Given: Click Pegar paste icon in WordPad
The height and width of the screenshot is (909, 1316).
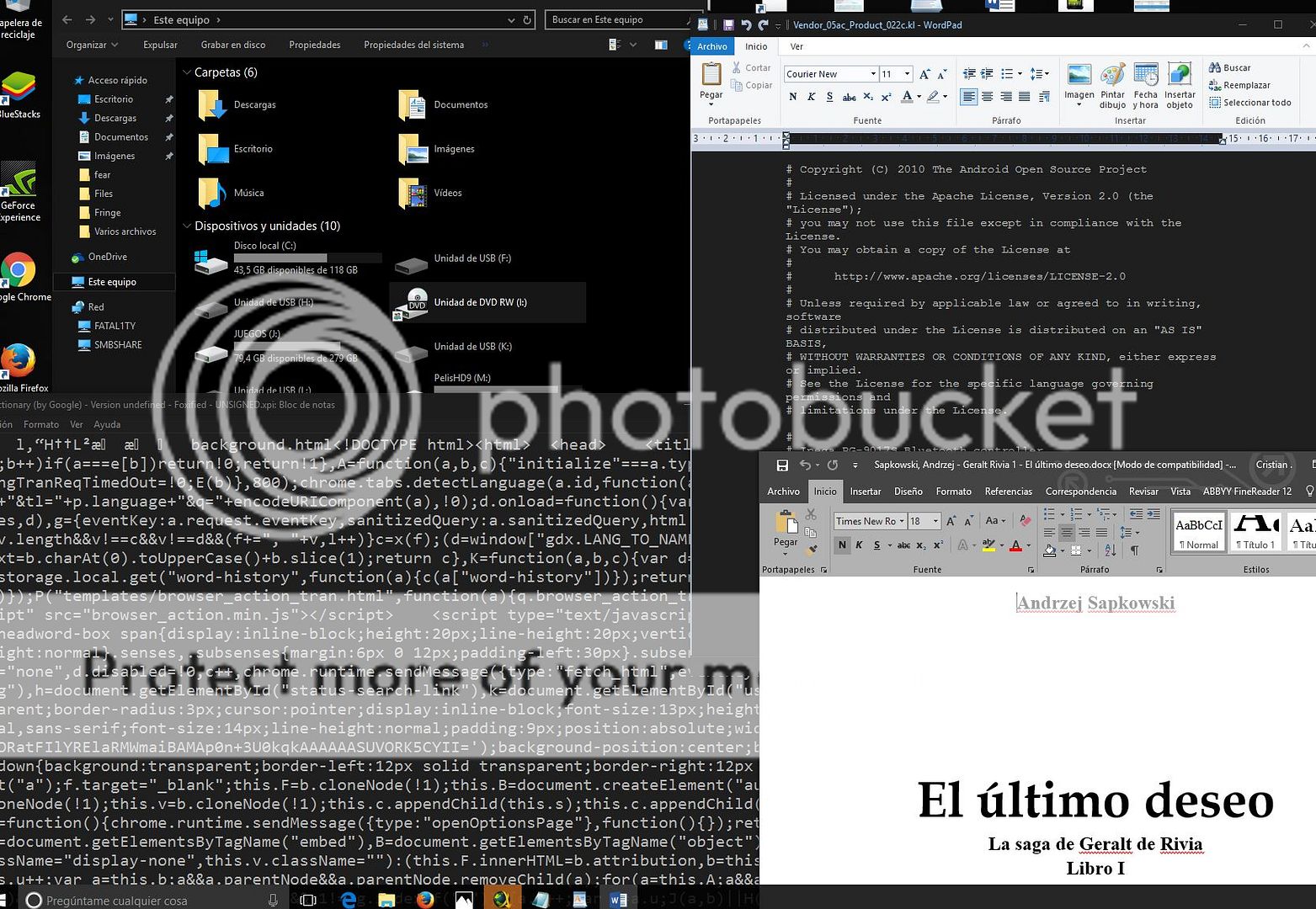Looking at the screenshot, I should 711,74.
